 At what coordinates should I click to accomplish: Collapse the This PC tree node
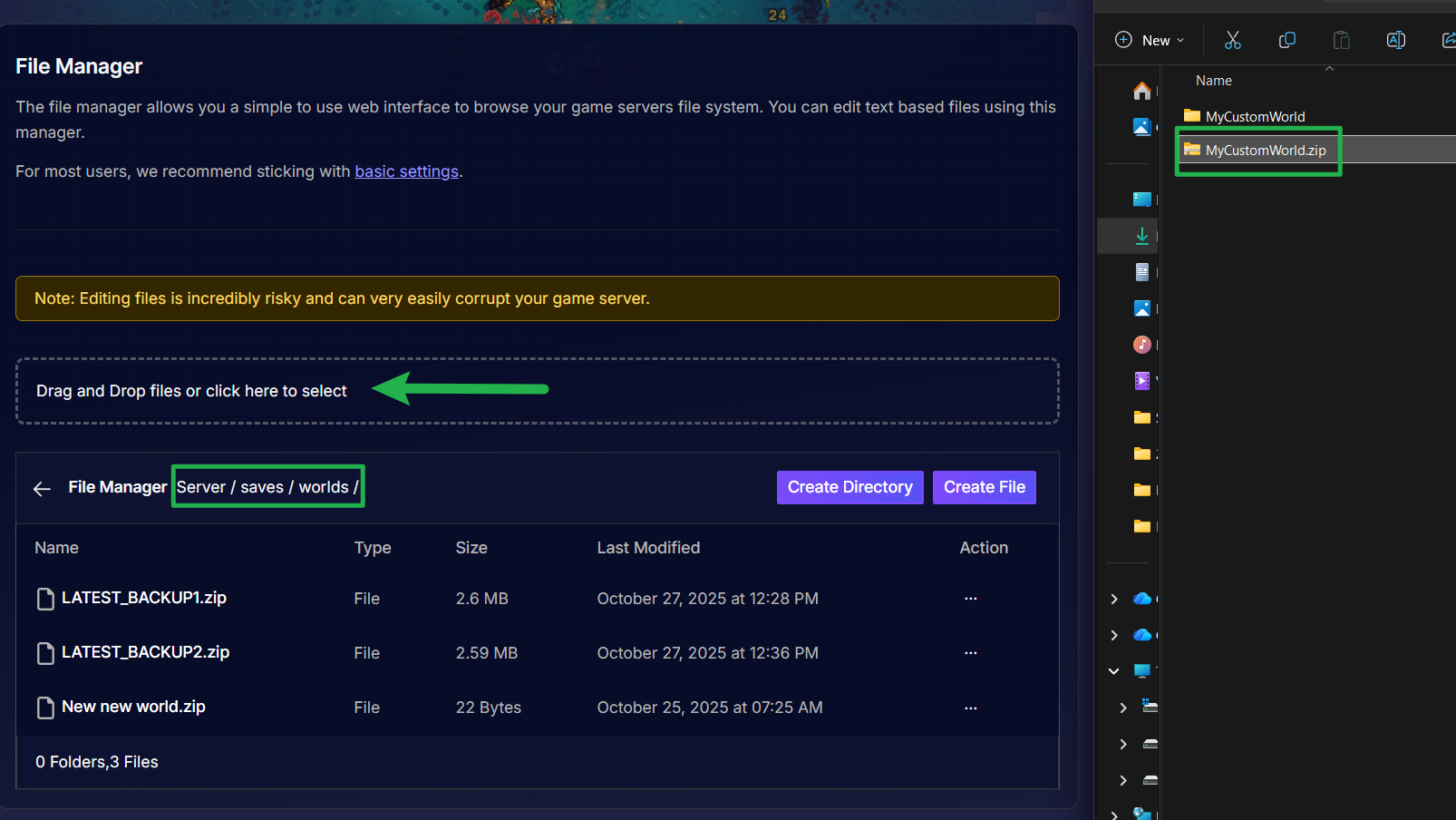tap(1114, 671)
